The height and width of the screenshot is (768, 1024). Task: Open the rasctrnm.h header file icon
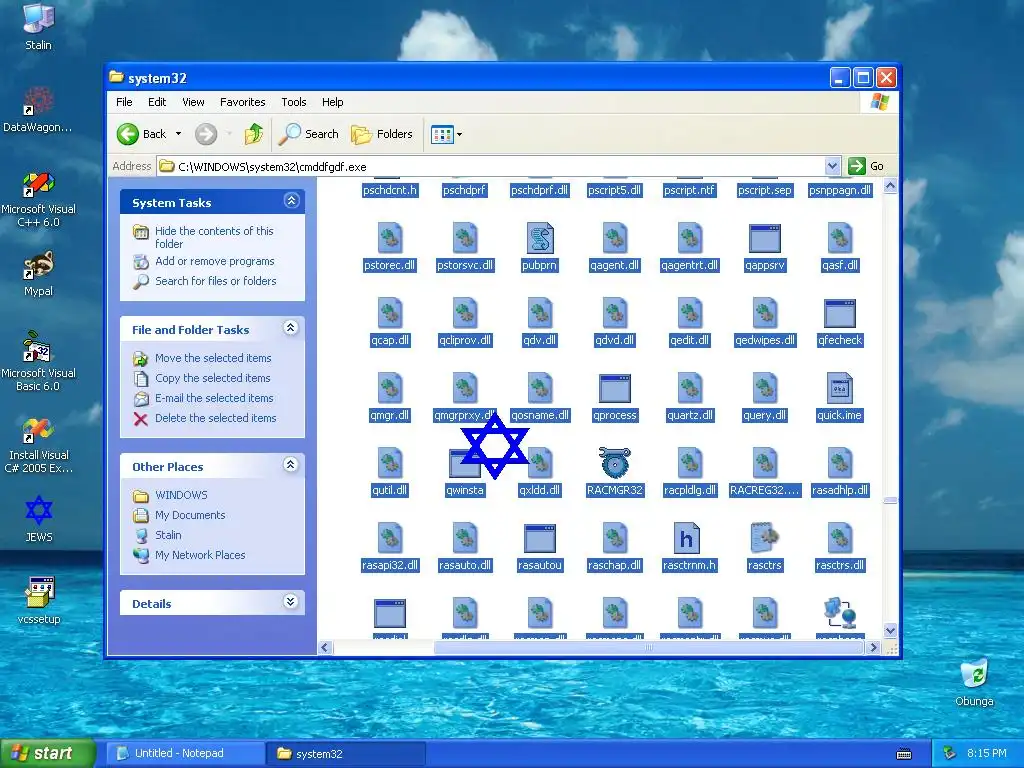(686, 538)
